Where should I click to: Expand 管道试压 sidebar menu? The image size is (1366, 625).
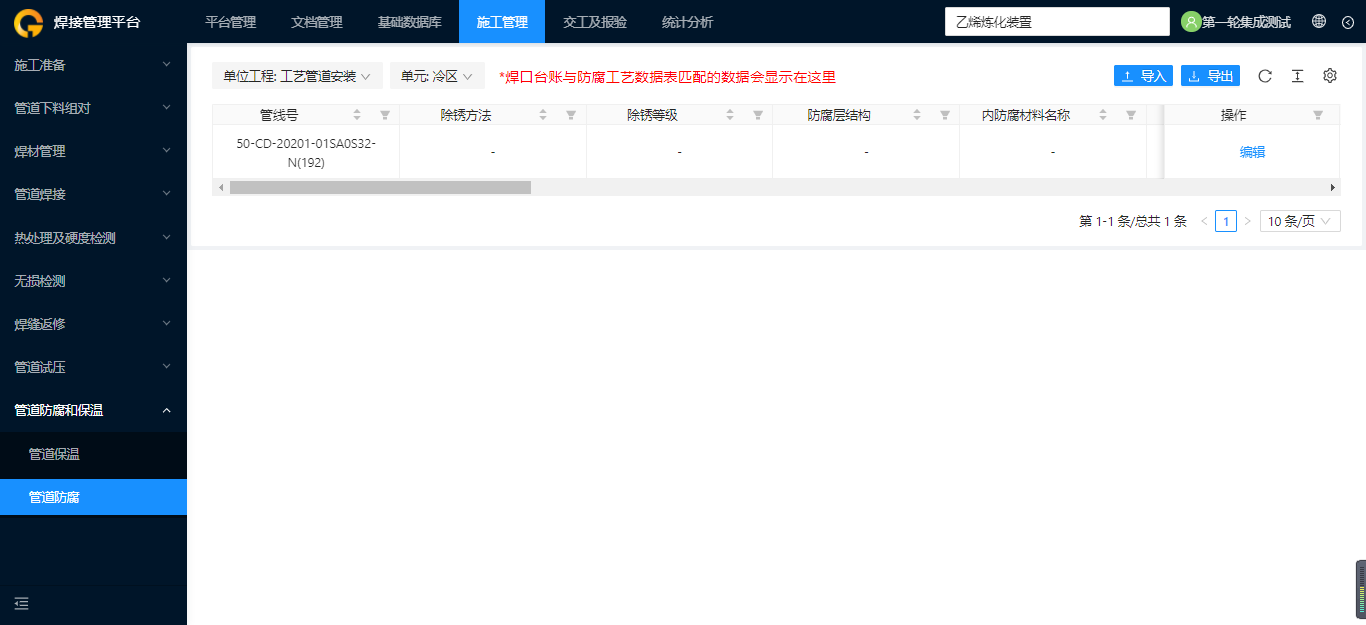click(93, 367)
